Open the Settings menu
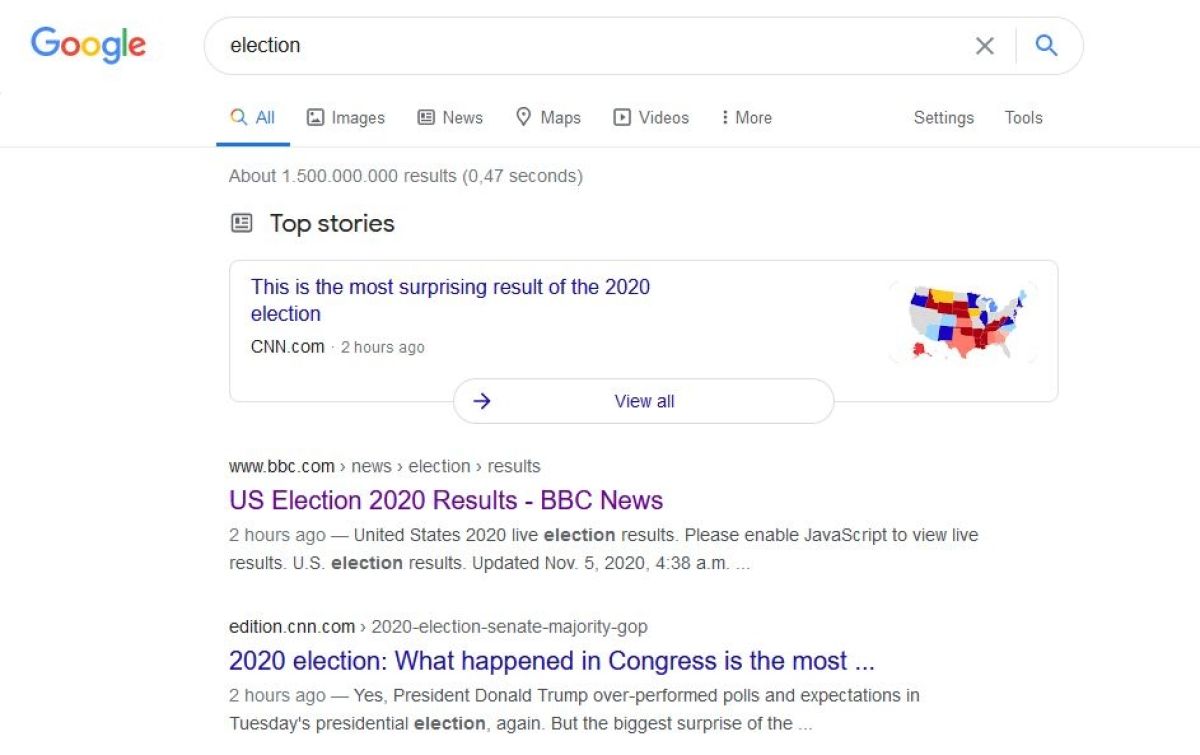1200x755 pixels. coord(943,117)
